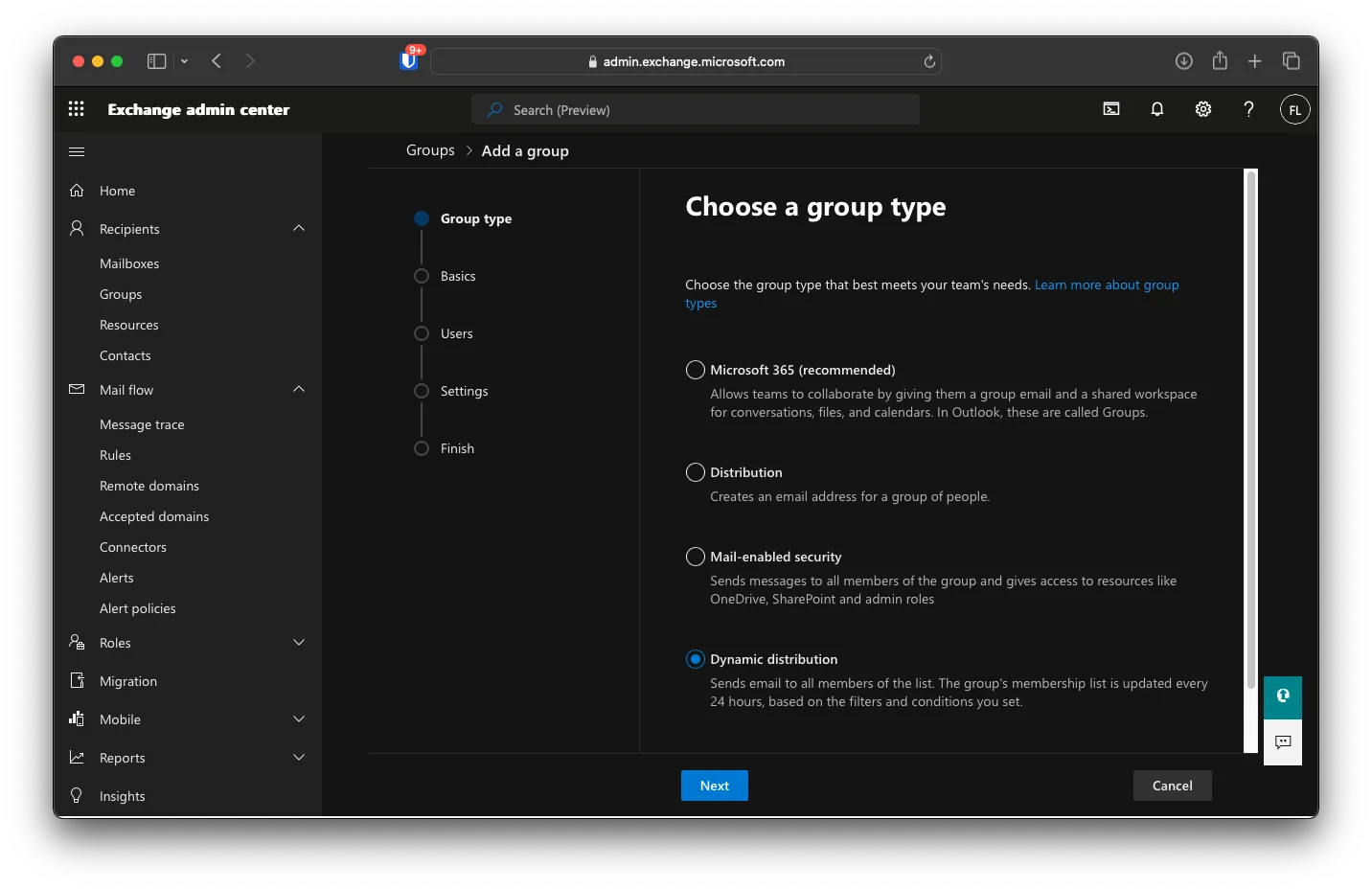Click the group type panel scrollbar
The height and width of the screenshot is (889, 1372).
click(1250, 429)
